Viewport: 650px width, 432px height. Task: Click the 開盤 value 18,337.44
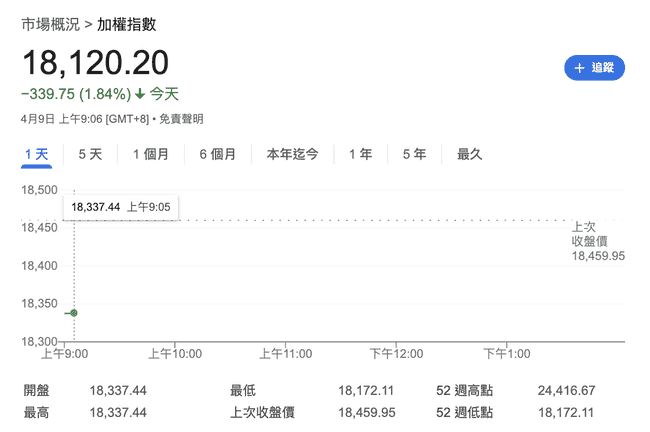(x=118, y=391)
